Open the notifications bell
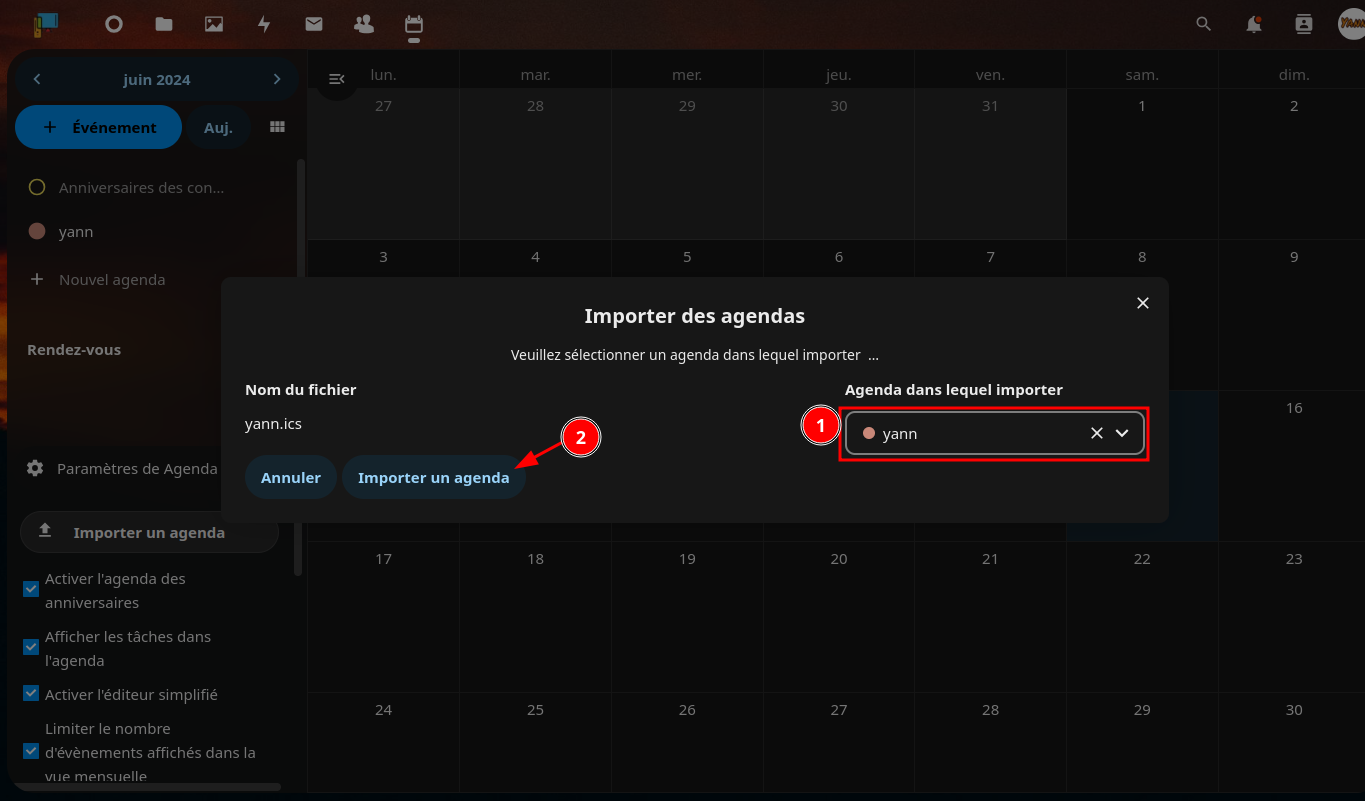The width and height of the screenshot is (1365, 801). click(1253, 24)
